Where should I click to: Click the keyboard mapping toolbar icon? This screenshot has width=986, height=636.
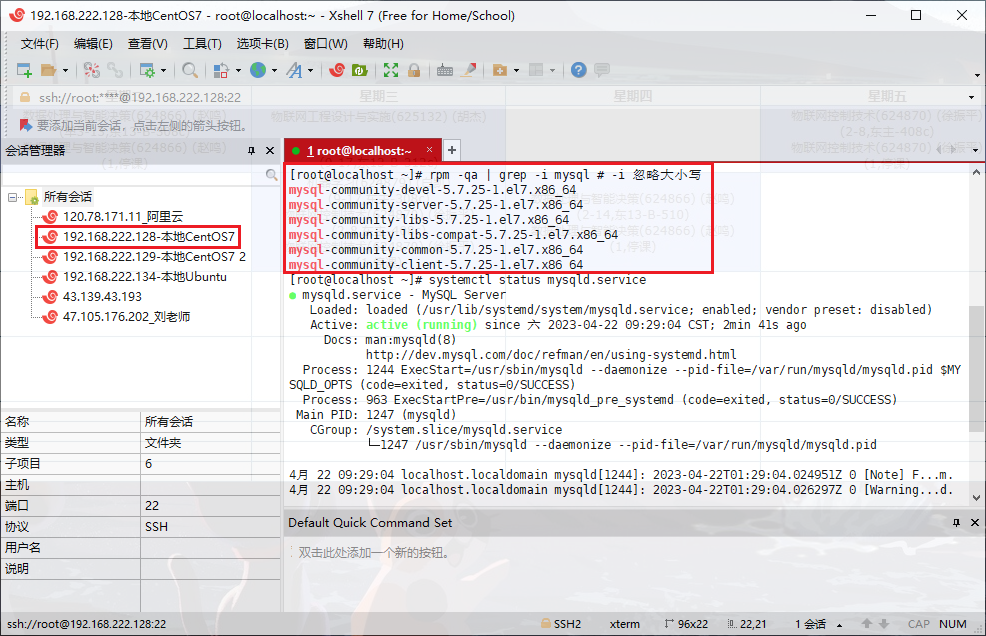(445, 70)
